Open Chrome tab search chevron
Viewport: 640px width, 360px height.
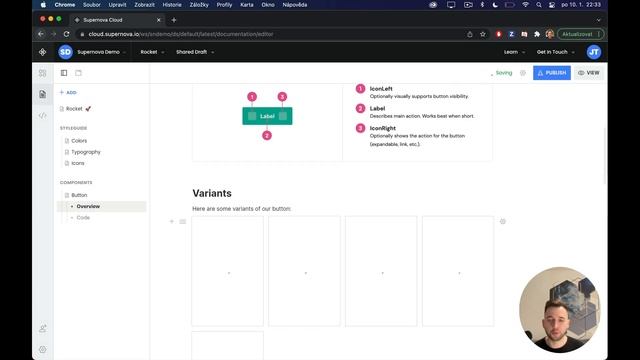pos(598,20)
